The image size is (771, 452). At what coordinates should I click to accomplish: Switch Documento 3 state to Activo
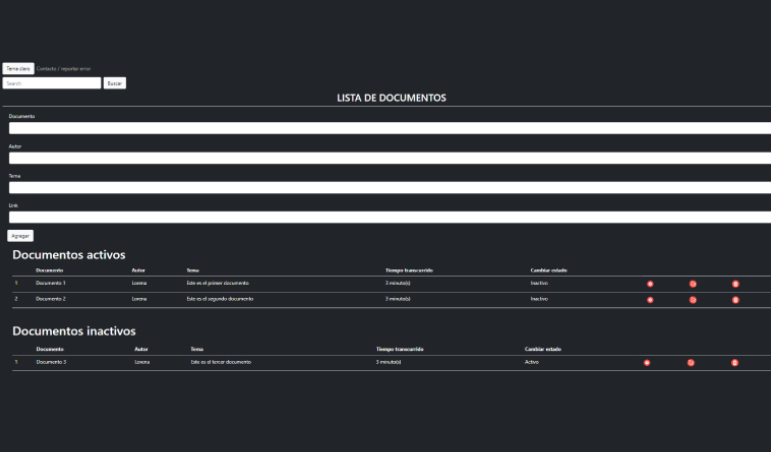click(531, 362)
